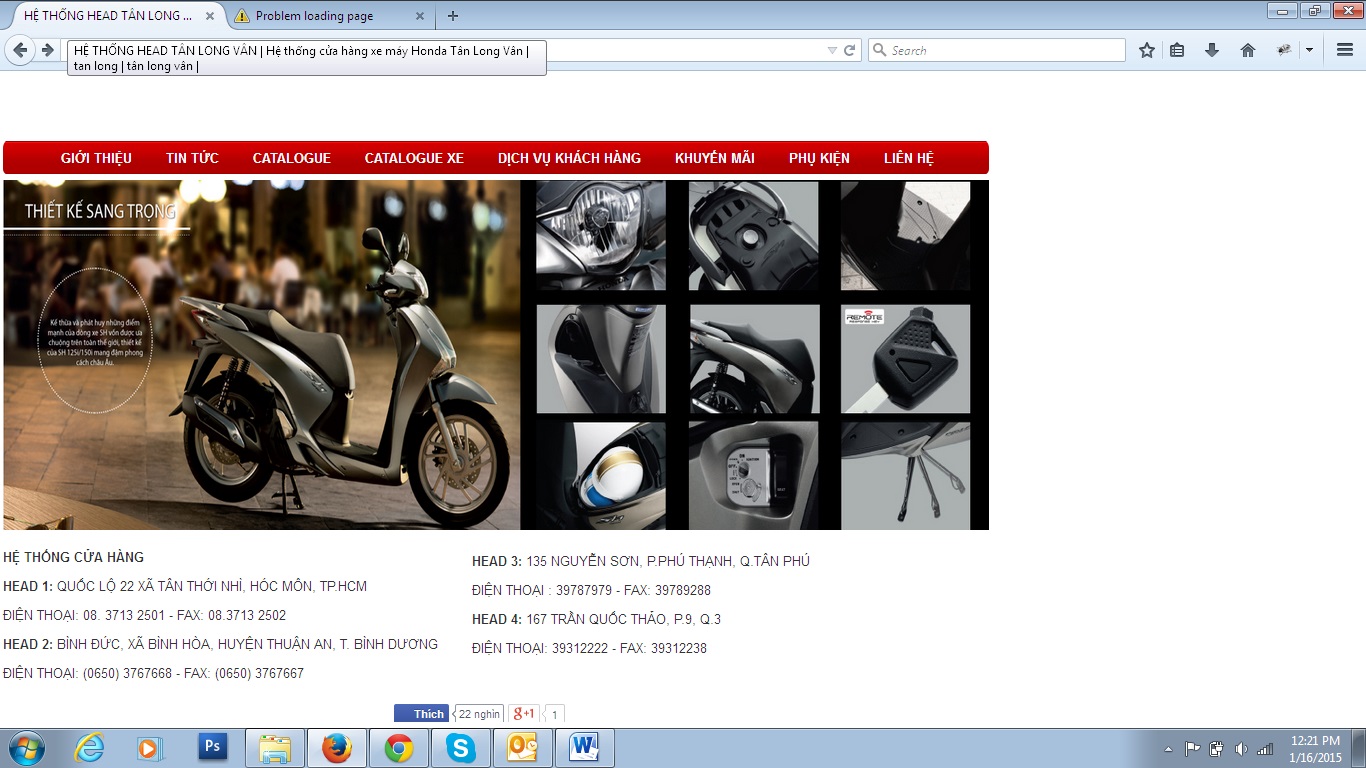
Task: Click the Facebook Thích like button
Action: pos(421,714)
